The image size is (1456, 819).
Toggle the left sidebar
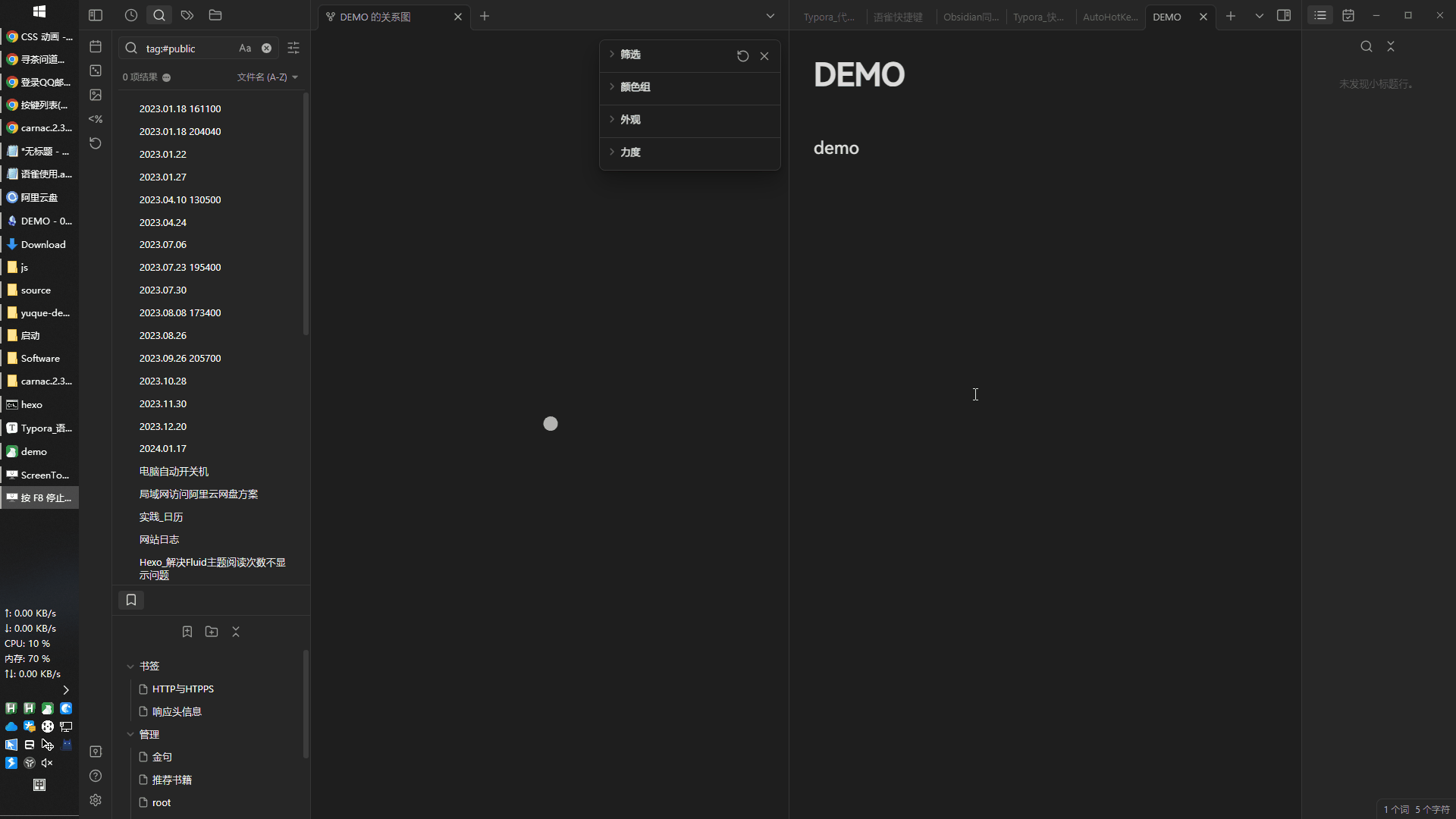pyautogui.click(x=96, y=15)
